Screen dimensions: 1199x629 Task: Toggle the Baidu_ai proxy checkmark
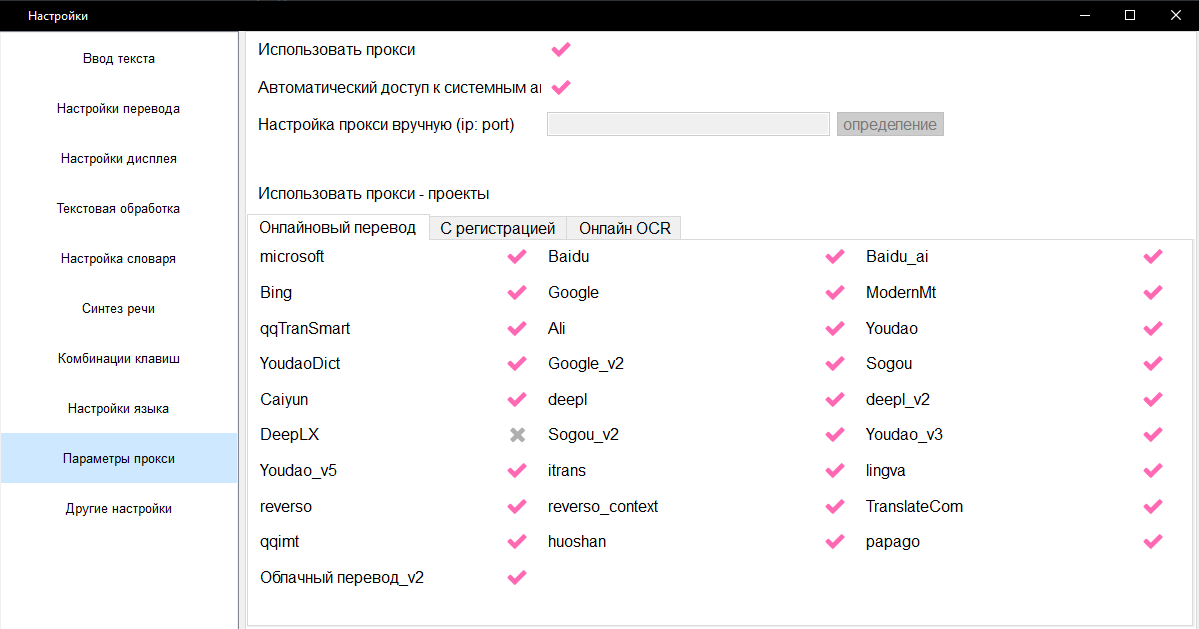(x=1153, y=257)
